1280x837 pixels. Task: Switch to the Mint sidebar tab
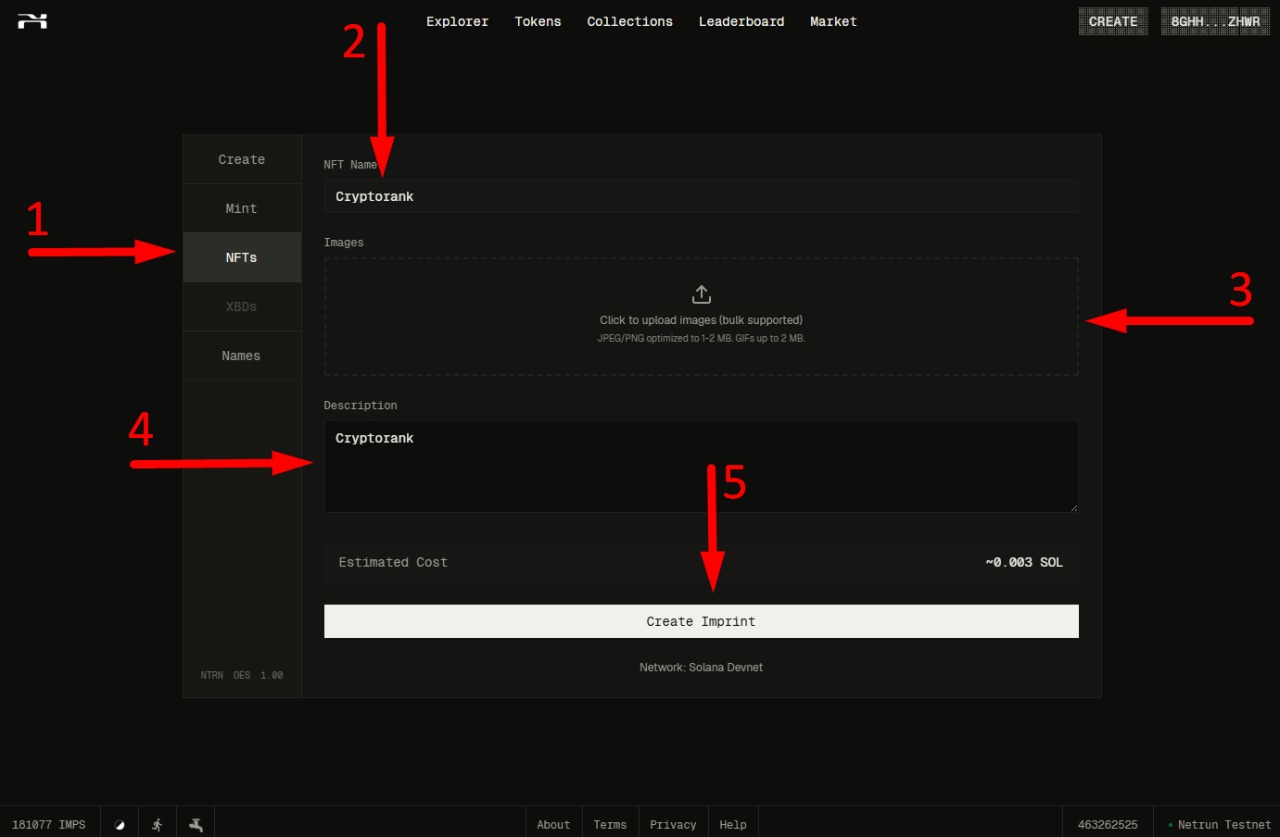(242, 208)
